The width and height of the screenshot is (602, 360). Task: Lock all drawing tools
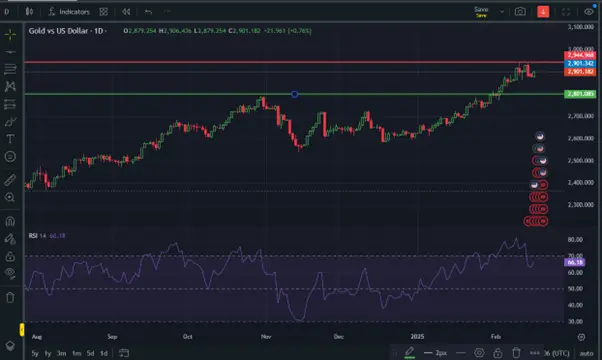(10, 256)
